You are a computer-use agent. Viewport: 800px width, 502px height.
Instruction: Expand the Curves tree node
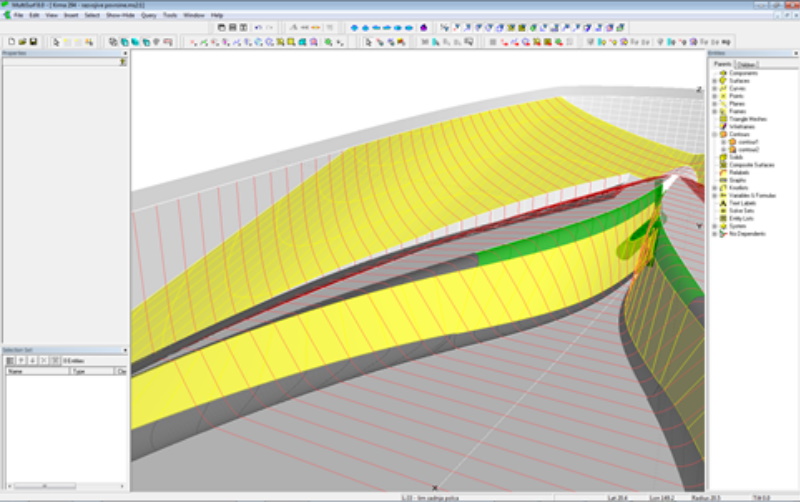coord(714,88)
